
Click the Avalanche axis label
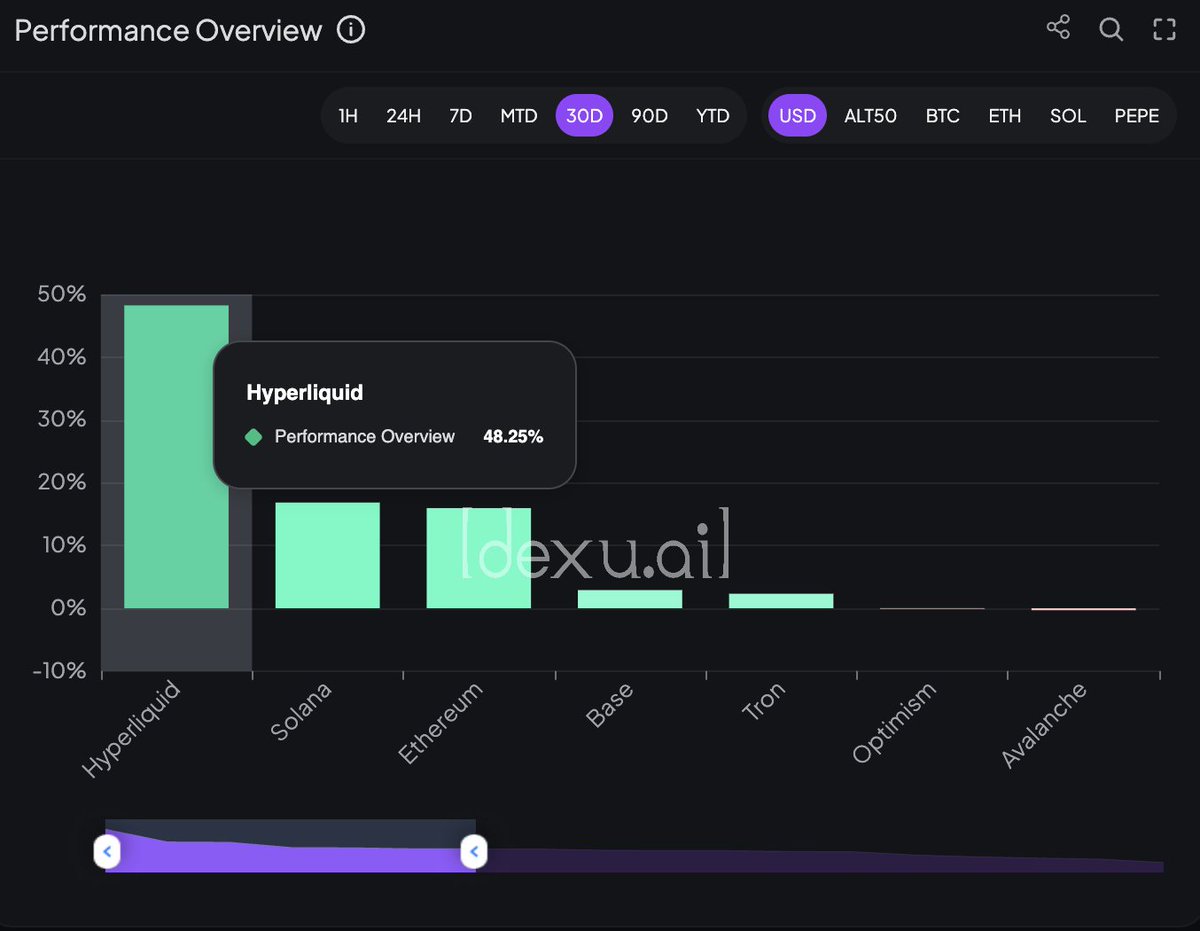click(1043, 726)
